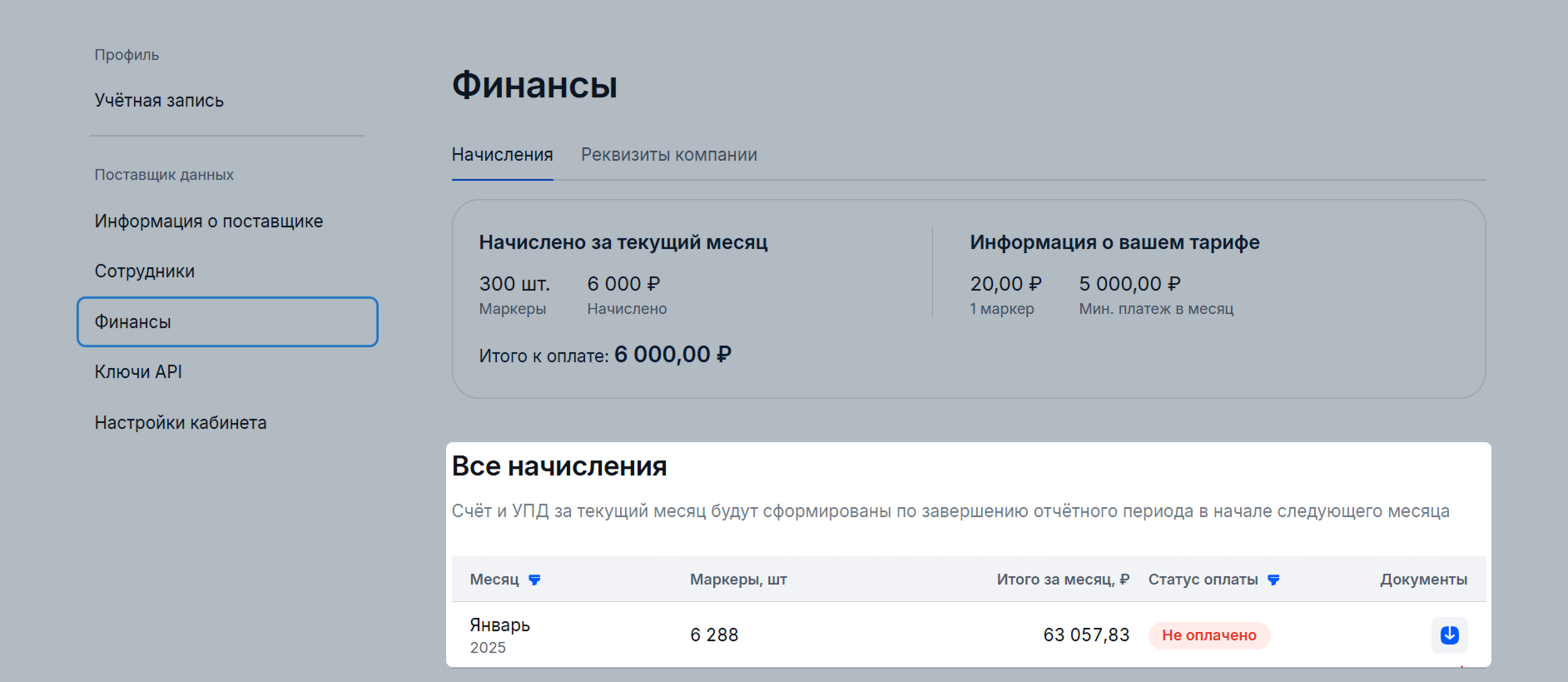Click the Не оплачено status badge
This screenshot has width=1568, height=682.
(1208, 635)
